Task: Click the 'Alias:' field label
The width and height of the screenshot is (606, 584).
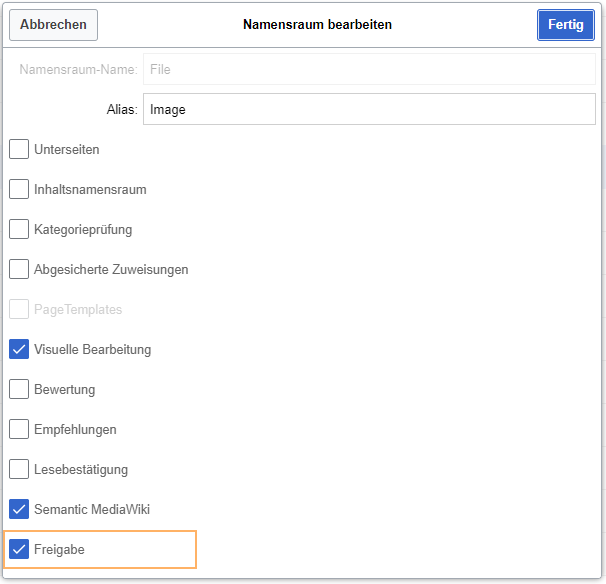Action: tap(121, 110)
